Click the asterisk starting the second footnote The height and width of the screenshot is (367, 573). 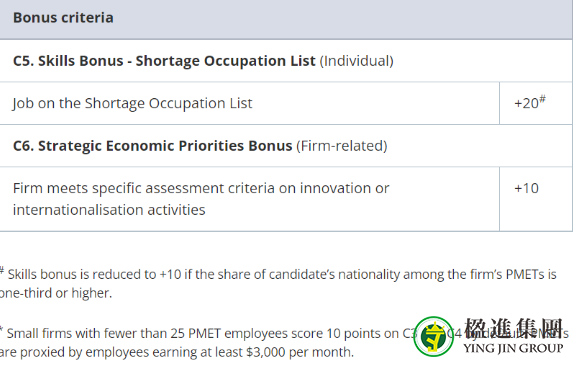coord(1,329)
